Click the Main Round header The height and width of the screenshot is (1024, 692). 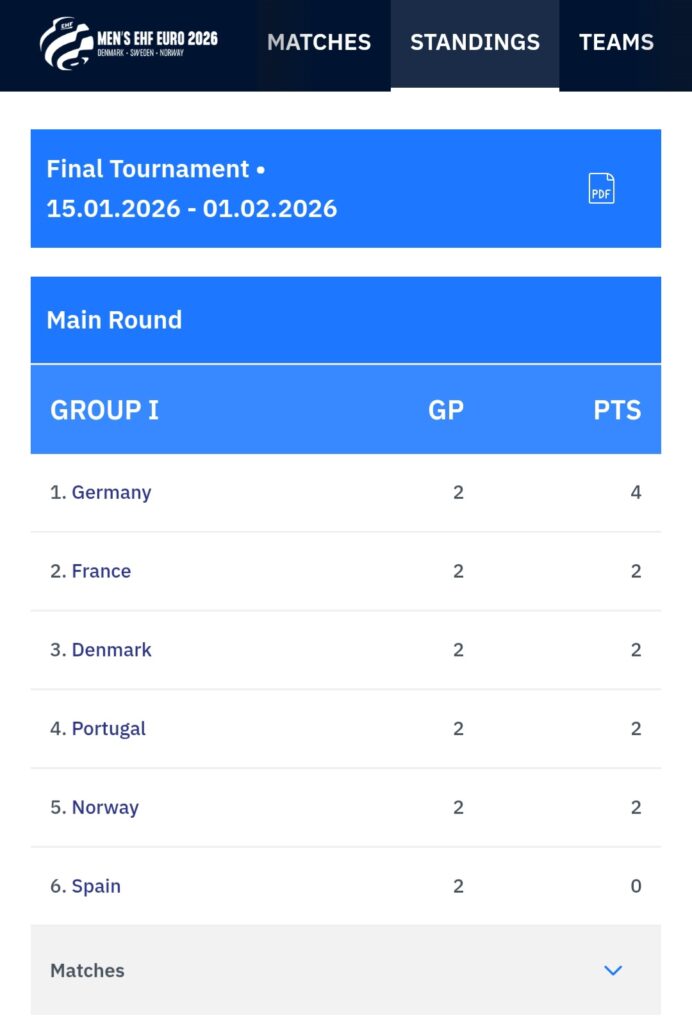tap(114, 320)
